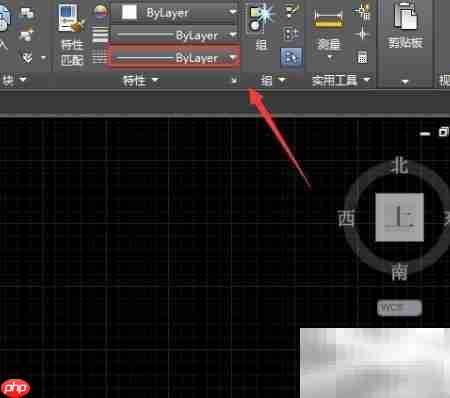Restore the drawing viewport window button
The height and width of the screenshot is (398, 450).
click(x=443, y=132)
